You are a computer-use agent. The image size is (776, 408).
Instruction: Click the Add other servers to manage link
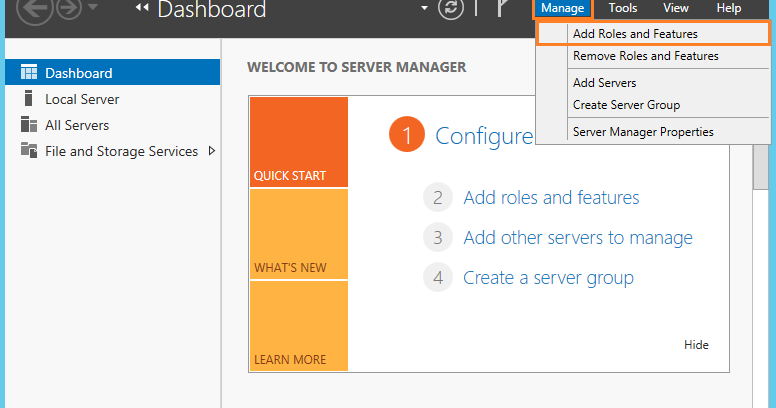pyautogui.click(x=578, y=238)
